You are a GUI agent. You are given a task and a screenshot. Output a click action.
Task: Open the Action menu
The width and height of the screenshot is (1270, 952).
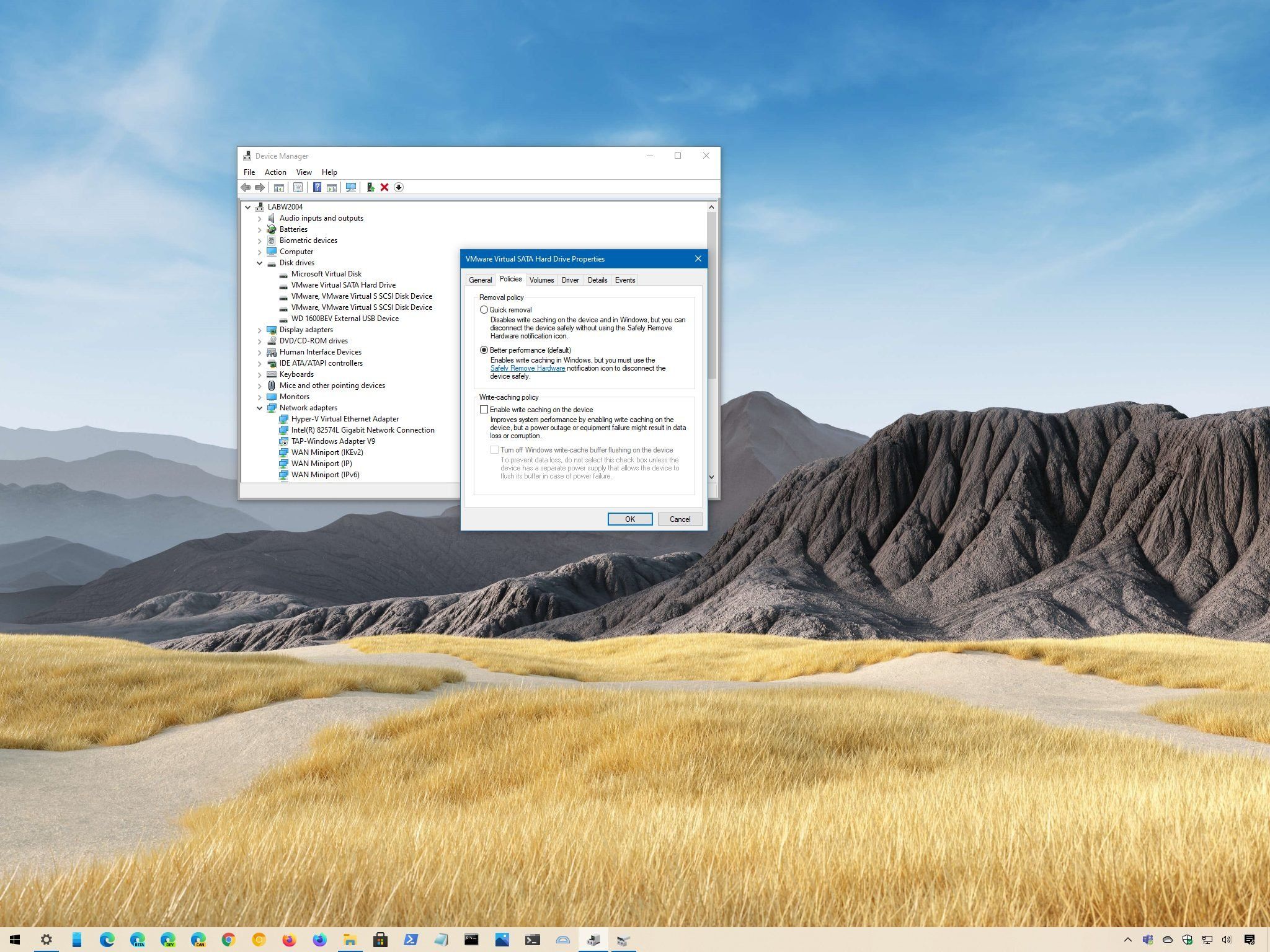pos(275,172)
